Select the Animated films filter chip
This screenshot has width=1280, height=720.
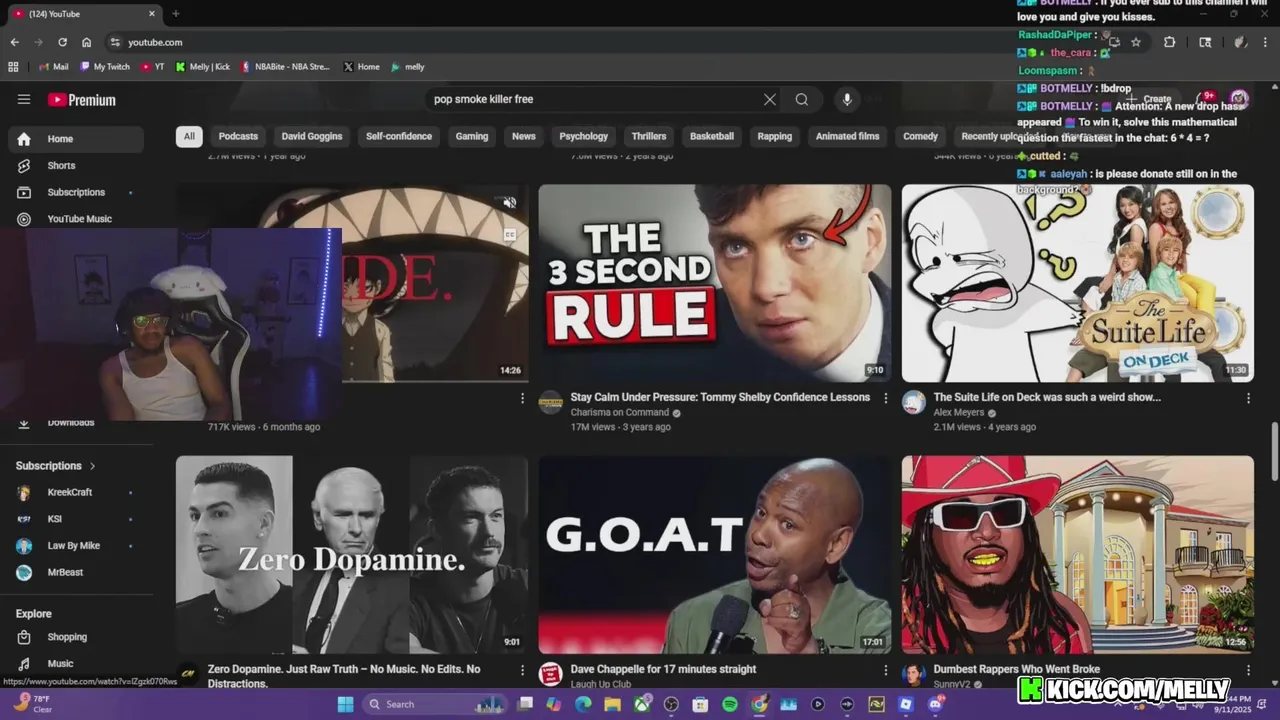point(847,136)
